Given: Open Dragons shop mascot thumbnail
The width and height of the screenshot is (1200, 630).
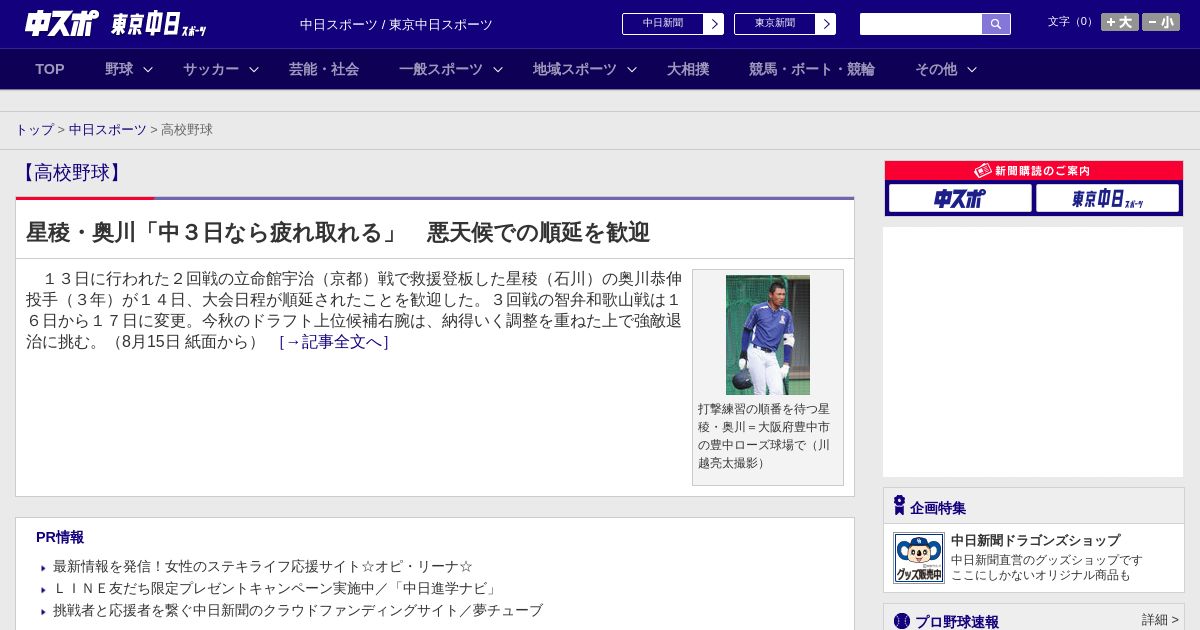Looking at the screenshot, I should [x=919, y=558].
